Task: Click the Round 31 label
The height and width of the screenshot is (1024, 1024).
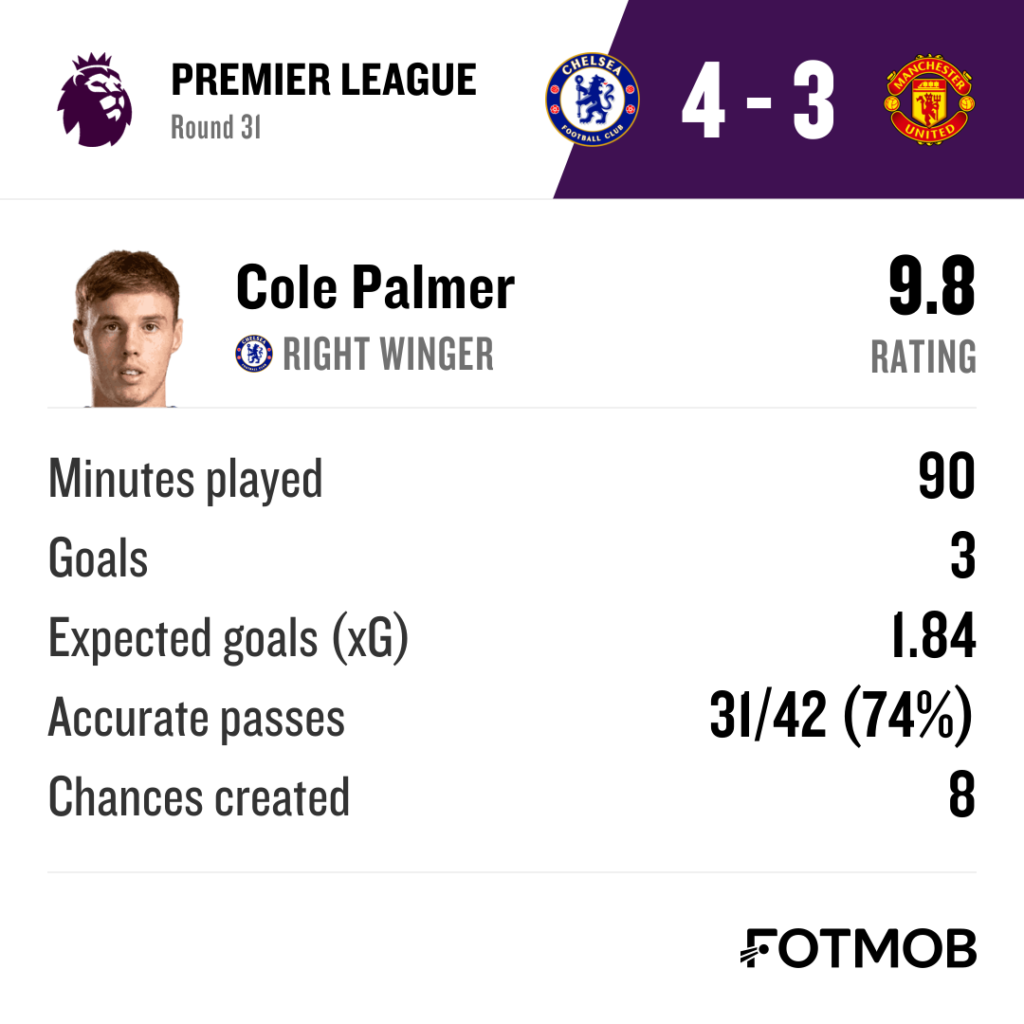Action: click(216, 127)
